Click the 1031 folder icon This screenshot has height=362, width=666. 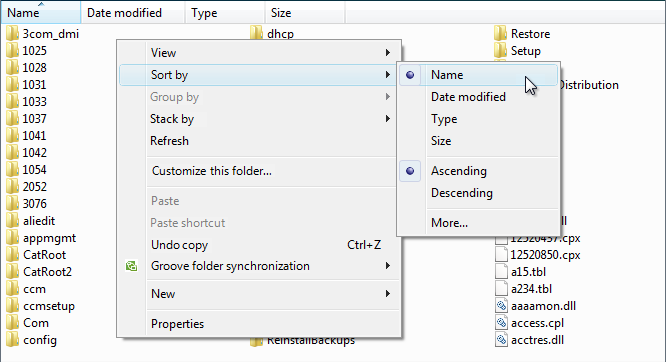[12, 85]
